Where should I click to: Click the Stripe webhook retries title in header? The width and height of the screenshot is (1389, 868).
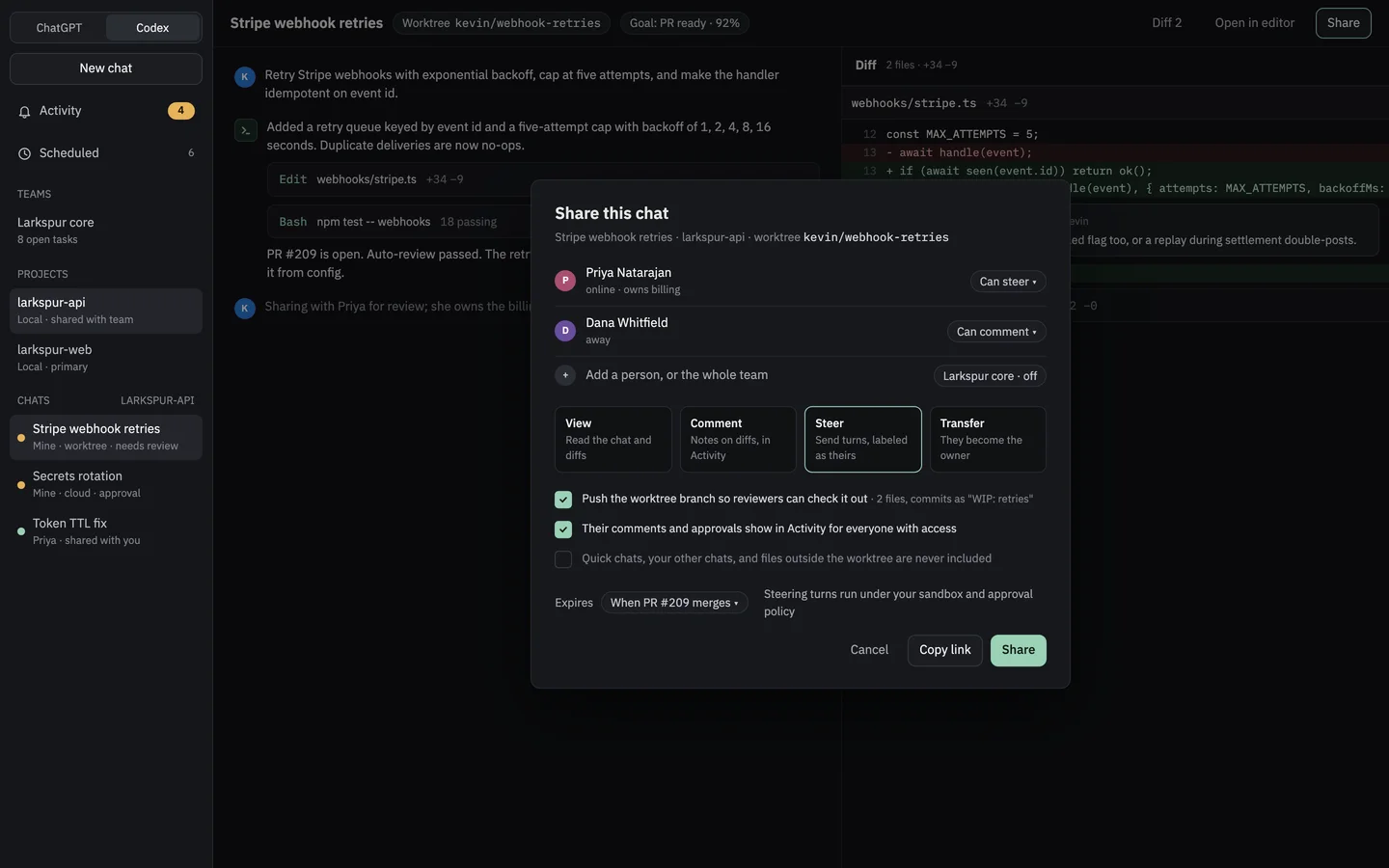(307, 23)
